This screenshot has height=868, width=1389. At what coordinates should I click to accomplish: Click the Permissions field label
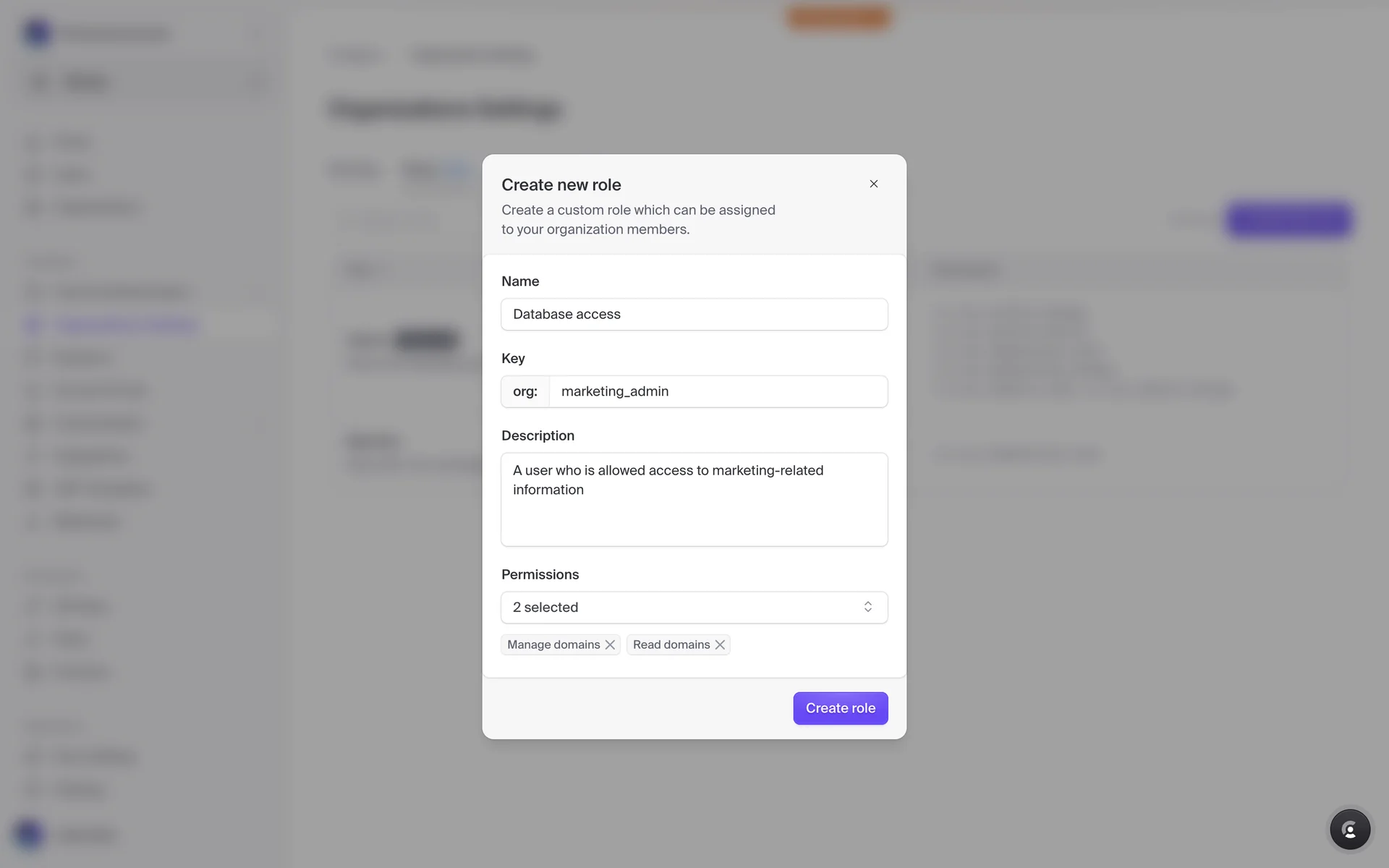pos(540,574)
